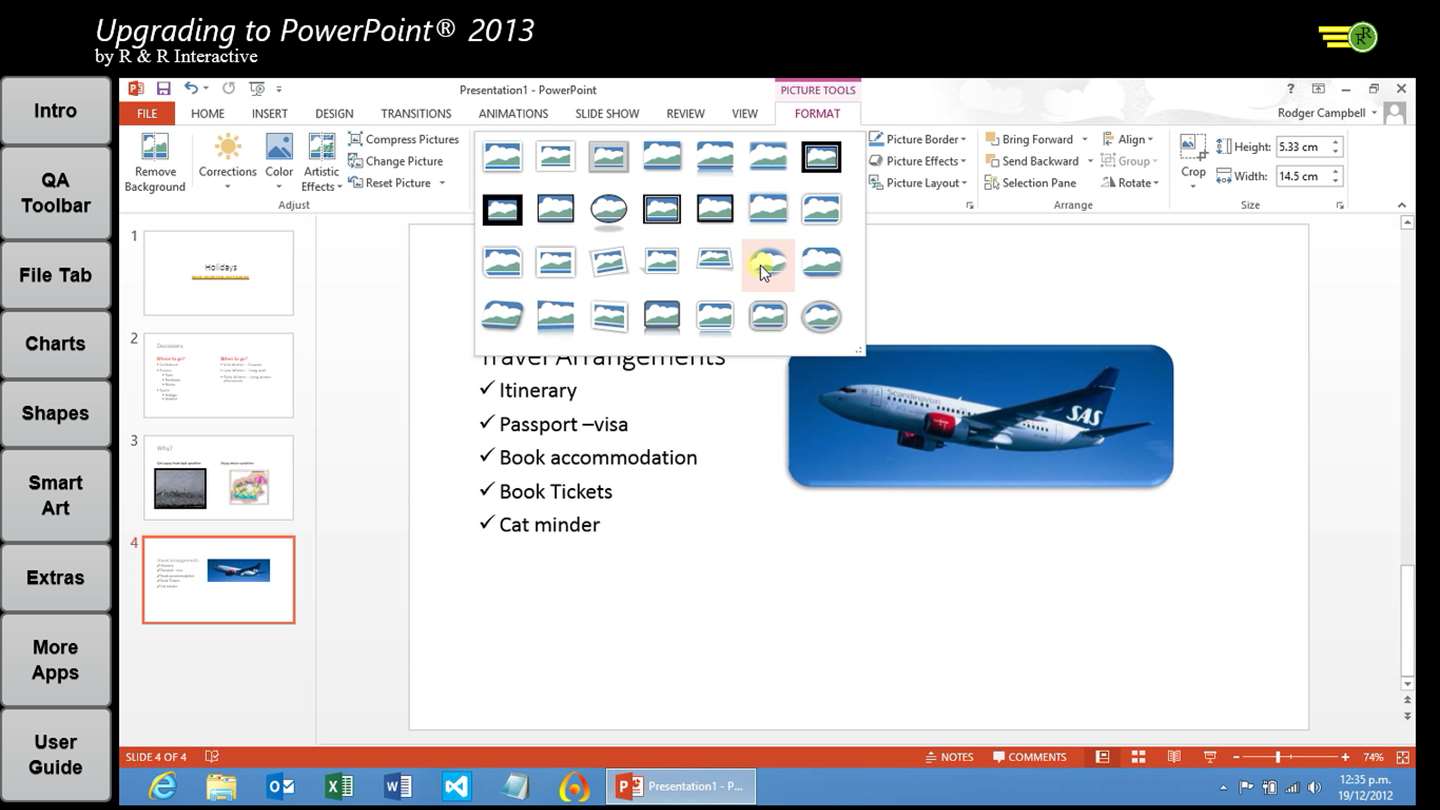Open the Customize Quick Access Toolbar arrow

[279, 89]
